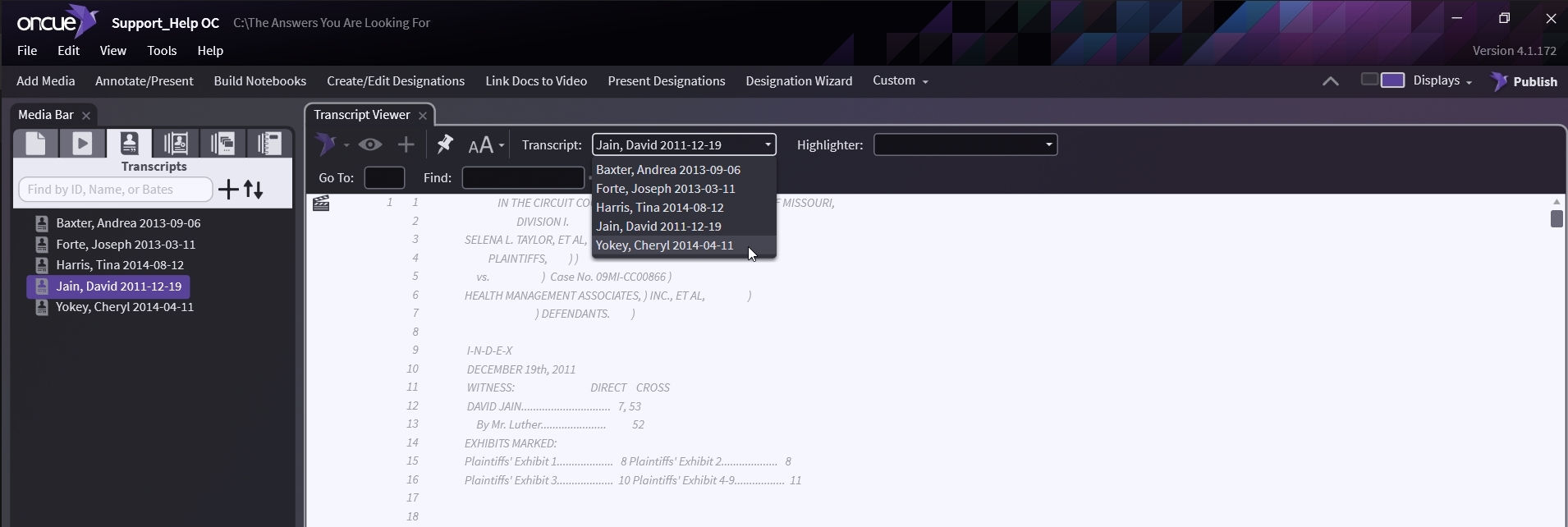This screenshot has height=527, width=1568.
Task: Click Designation Wizard in the toolbar
Action: [x=798, y=81]
